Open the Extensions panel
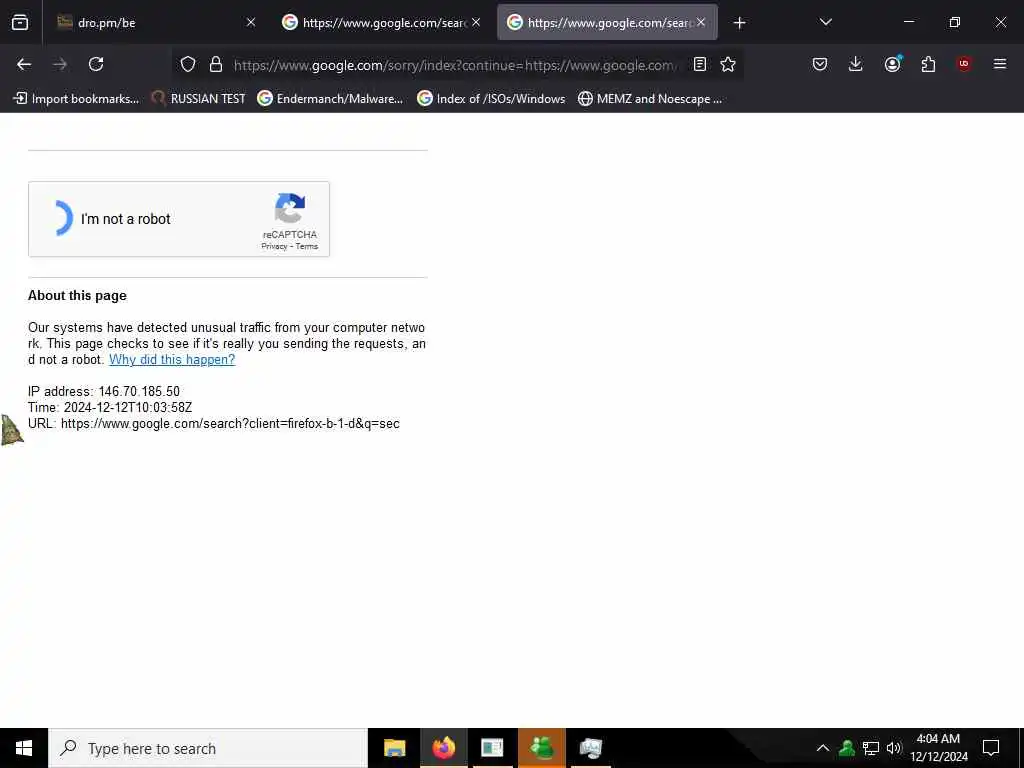The image size is (1024, 768). tap(928, 64)
